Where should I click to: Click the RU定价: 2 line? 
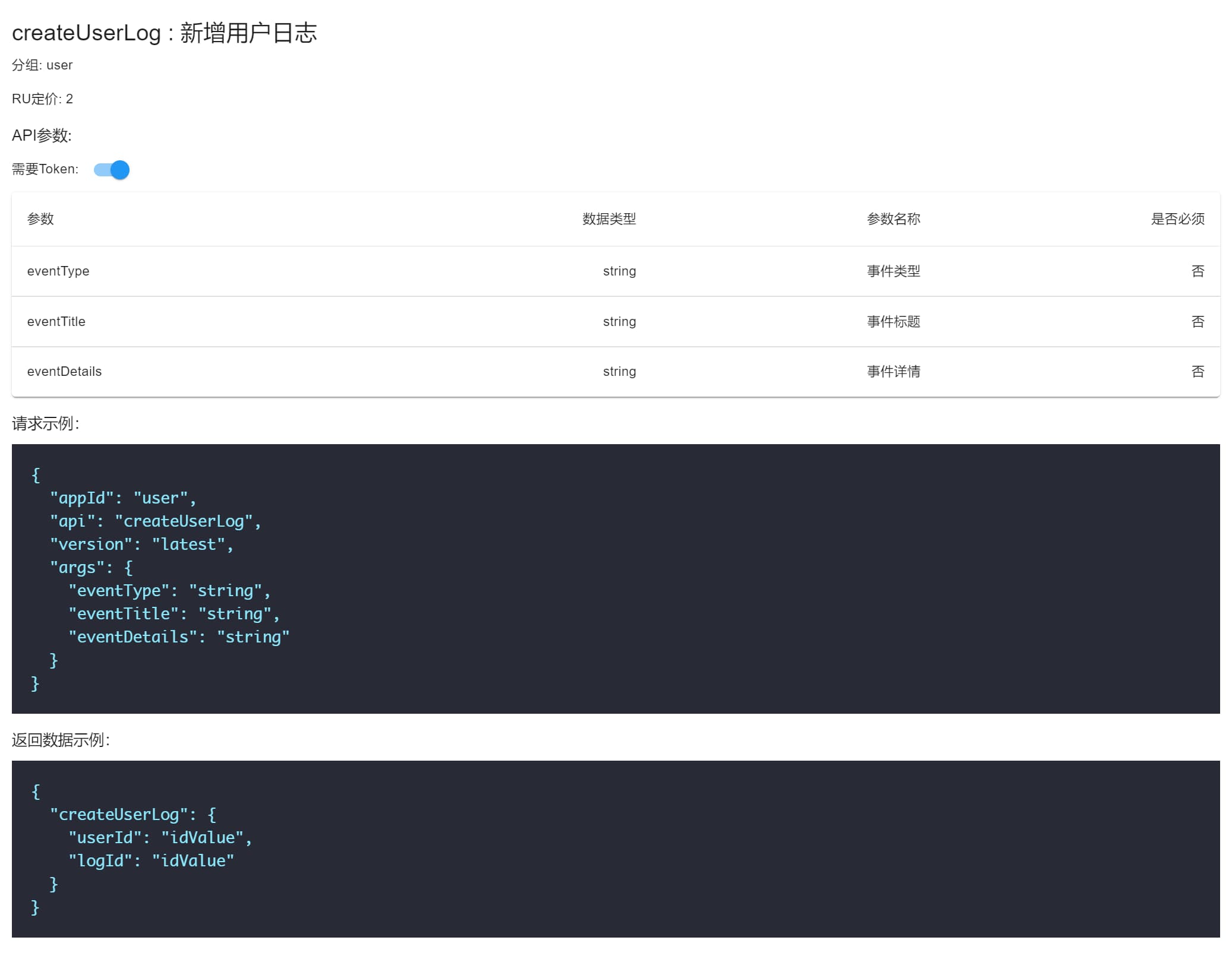42,99
